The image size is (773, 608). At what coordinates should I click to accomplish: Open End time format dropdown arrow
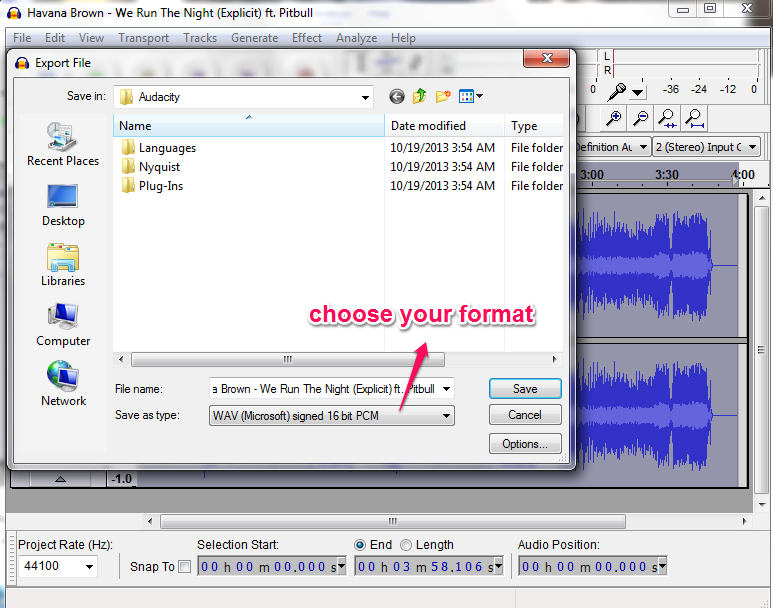coord(498,566)
